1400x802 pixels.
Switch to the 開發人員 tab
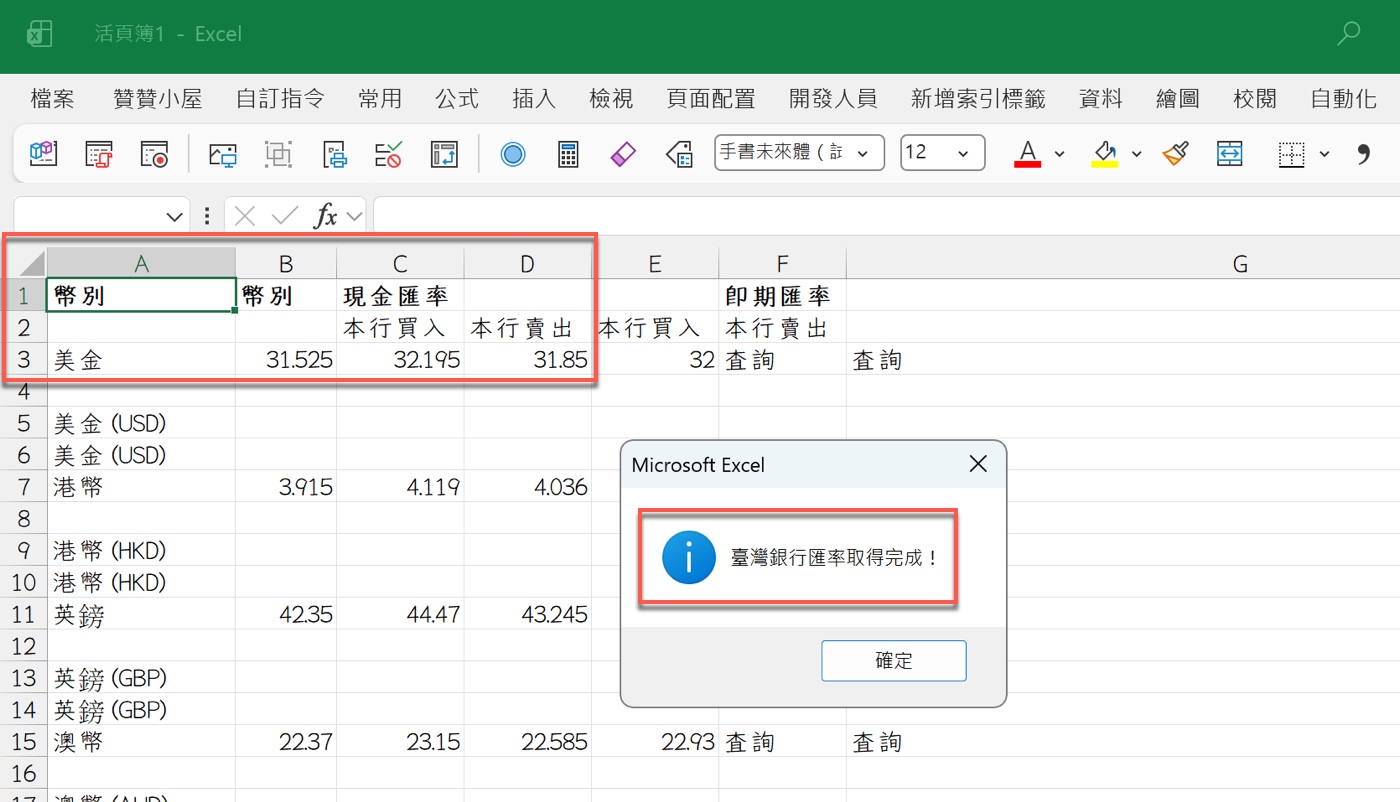833,98
